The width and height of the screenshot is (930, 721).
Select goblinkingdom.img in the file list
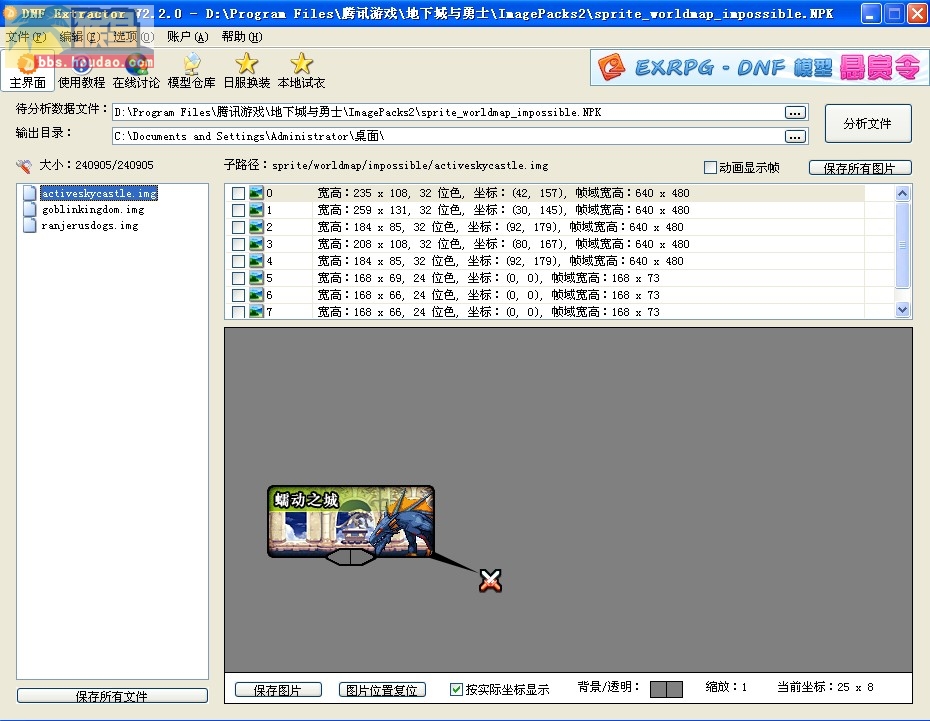(93, 209)
